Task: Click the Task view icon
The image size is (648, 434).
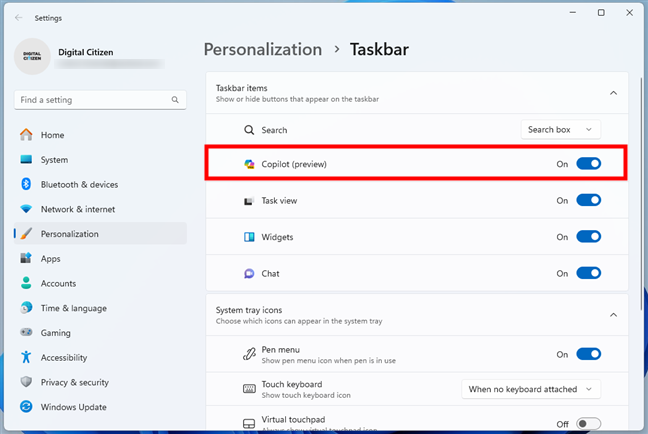Action: pyautogui.click(x=249, y=201)
